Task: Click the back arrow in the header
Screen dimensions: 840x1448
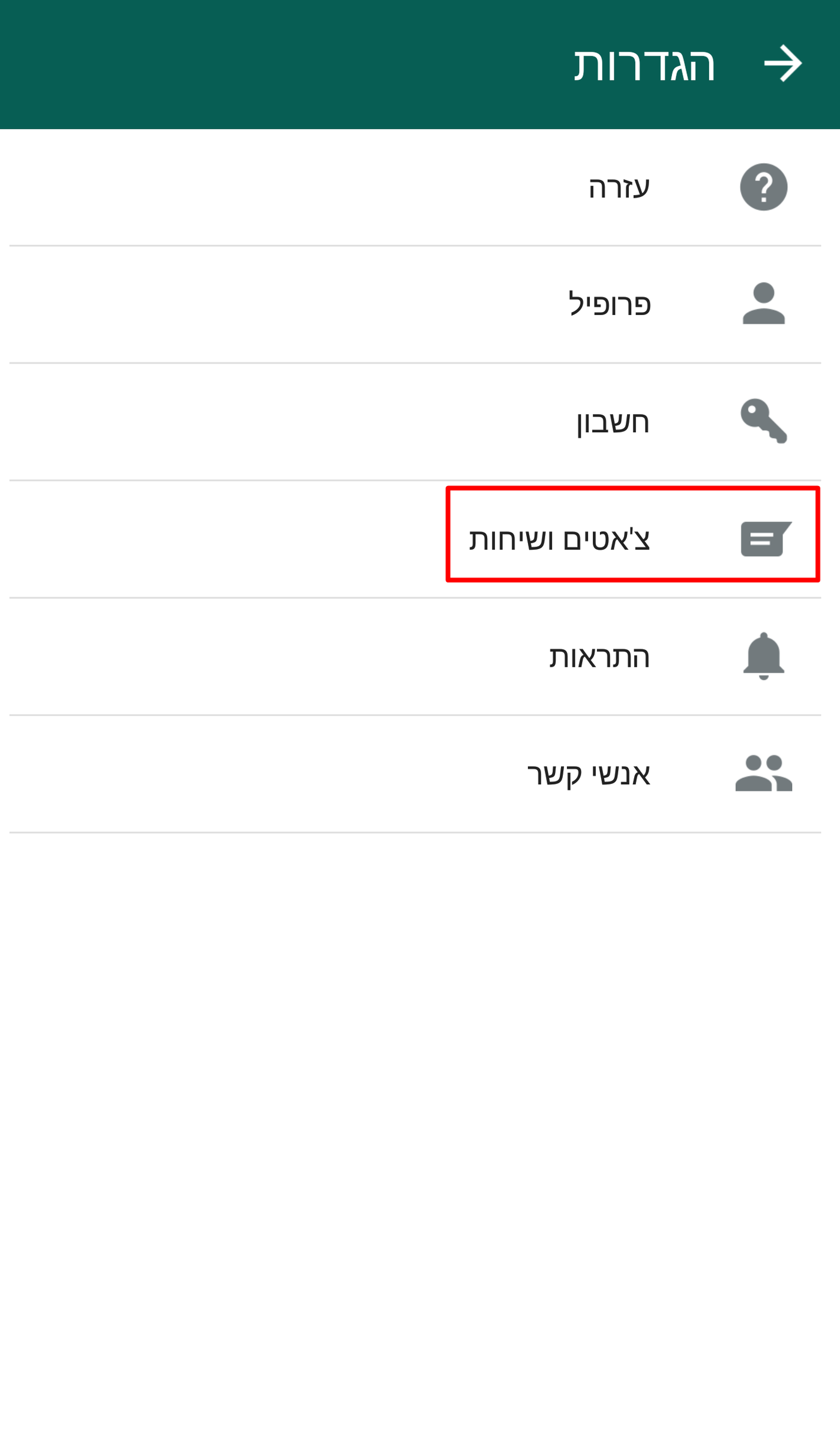Action: click(783, 62)
